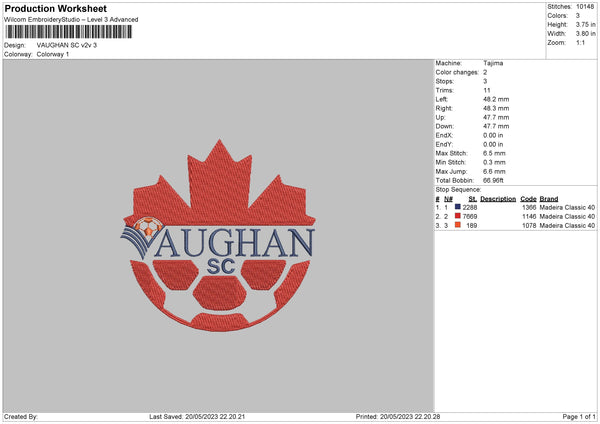This screenshot has width=600, height=424.
Task: Select the design name VAUGHAN SC v2v 3
Action: [67, 45]
